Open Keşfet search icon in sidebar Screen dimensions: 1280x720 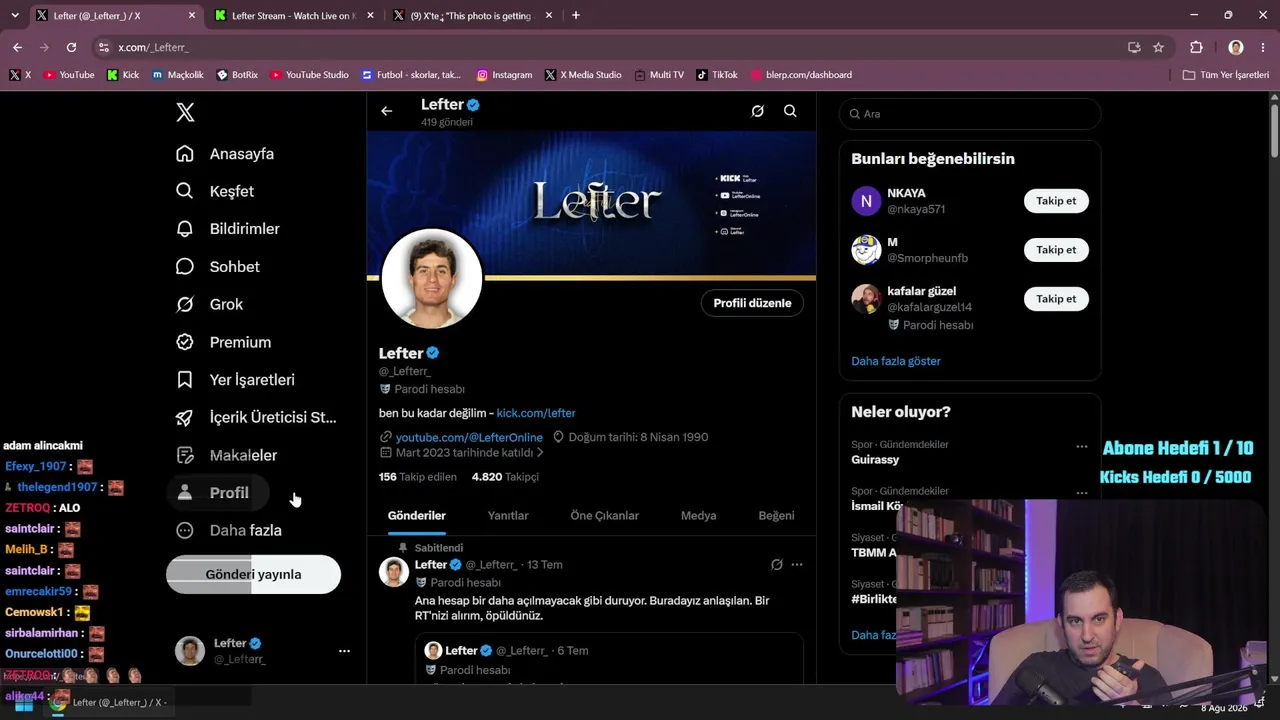click(x=184, y=191)
